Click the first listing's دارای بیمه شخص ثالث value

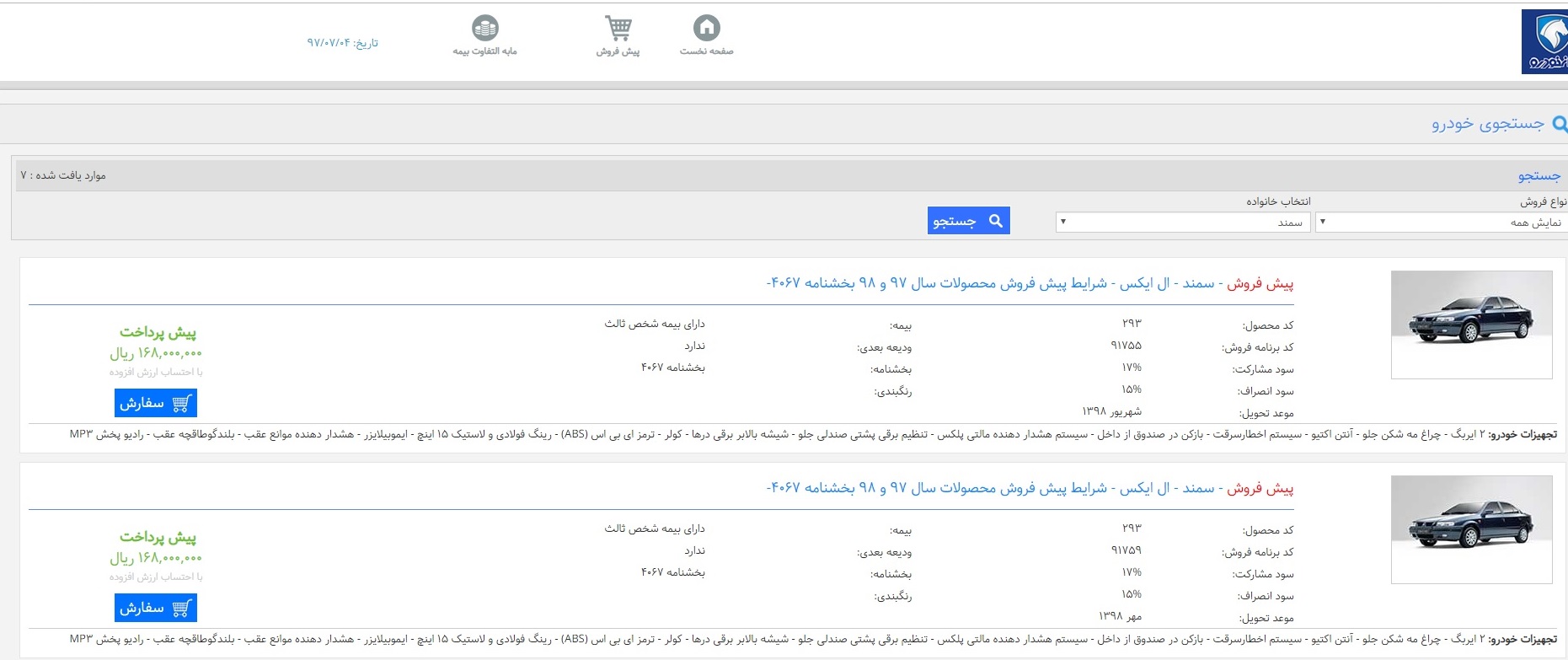[655, 324]
